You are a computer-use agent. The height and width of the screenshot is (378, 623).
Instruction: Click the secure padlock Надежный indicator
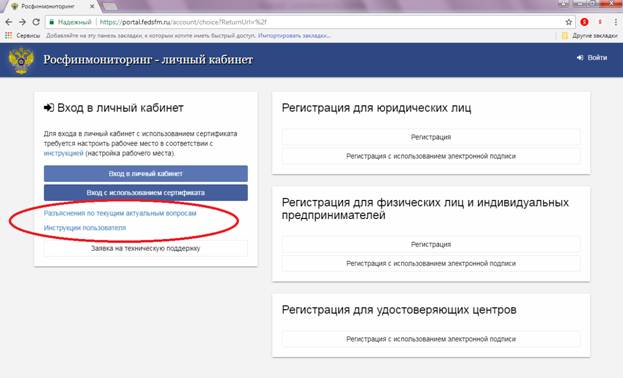tap(70, 22)
